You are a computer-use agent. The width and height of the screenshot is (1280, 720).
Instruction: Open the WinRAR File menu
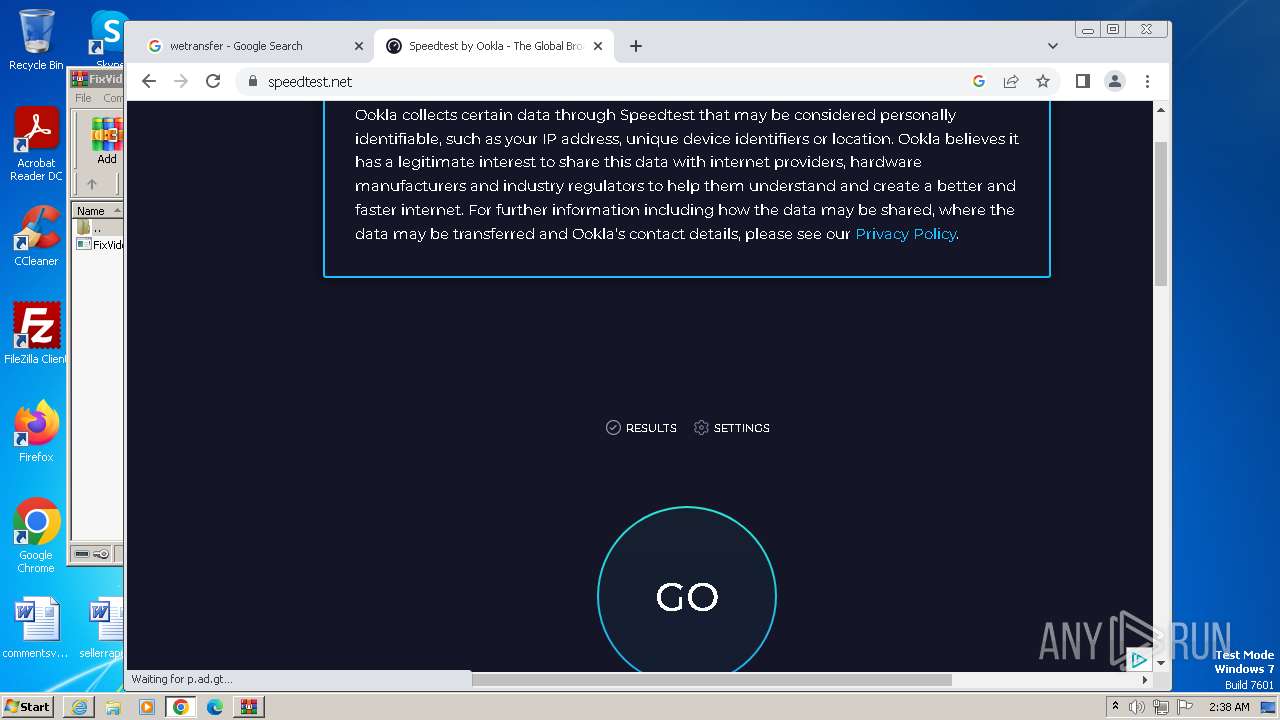[x=83, y=98]
